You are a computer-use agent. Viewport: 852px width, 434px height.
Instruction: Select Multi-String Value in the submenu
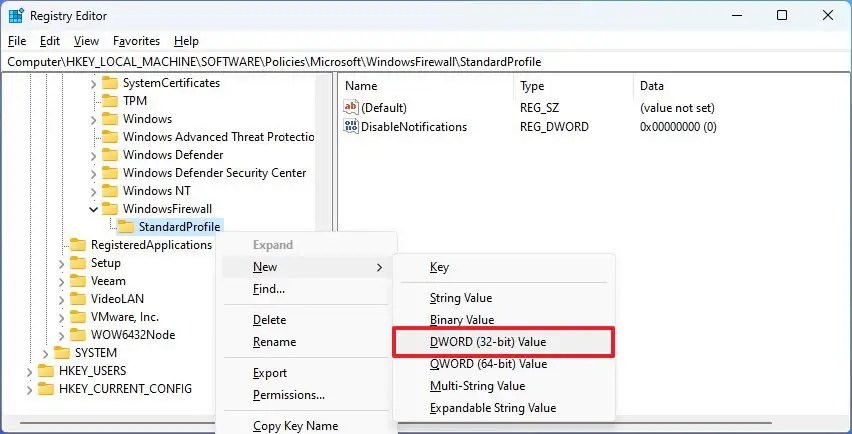(x=504, y=386)
